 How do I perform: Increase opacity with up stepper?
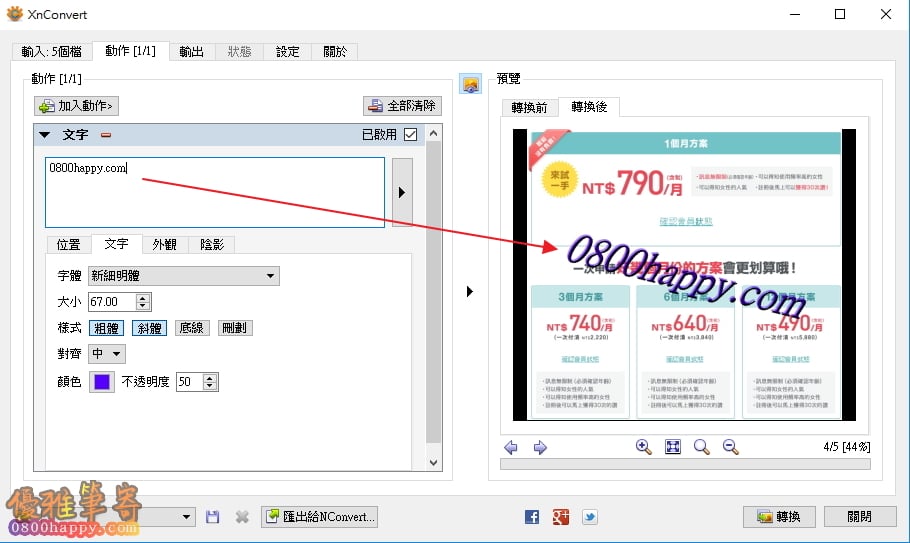210,378
